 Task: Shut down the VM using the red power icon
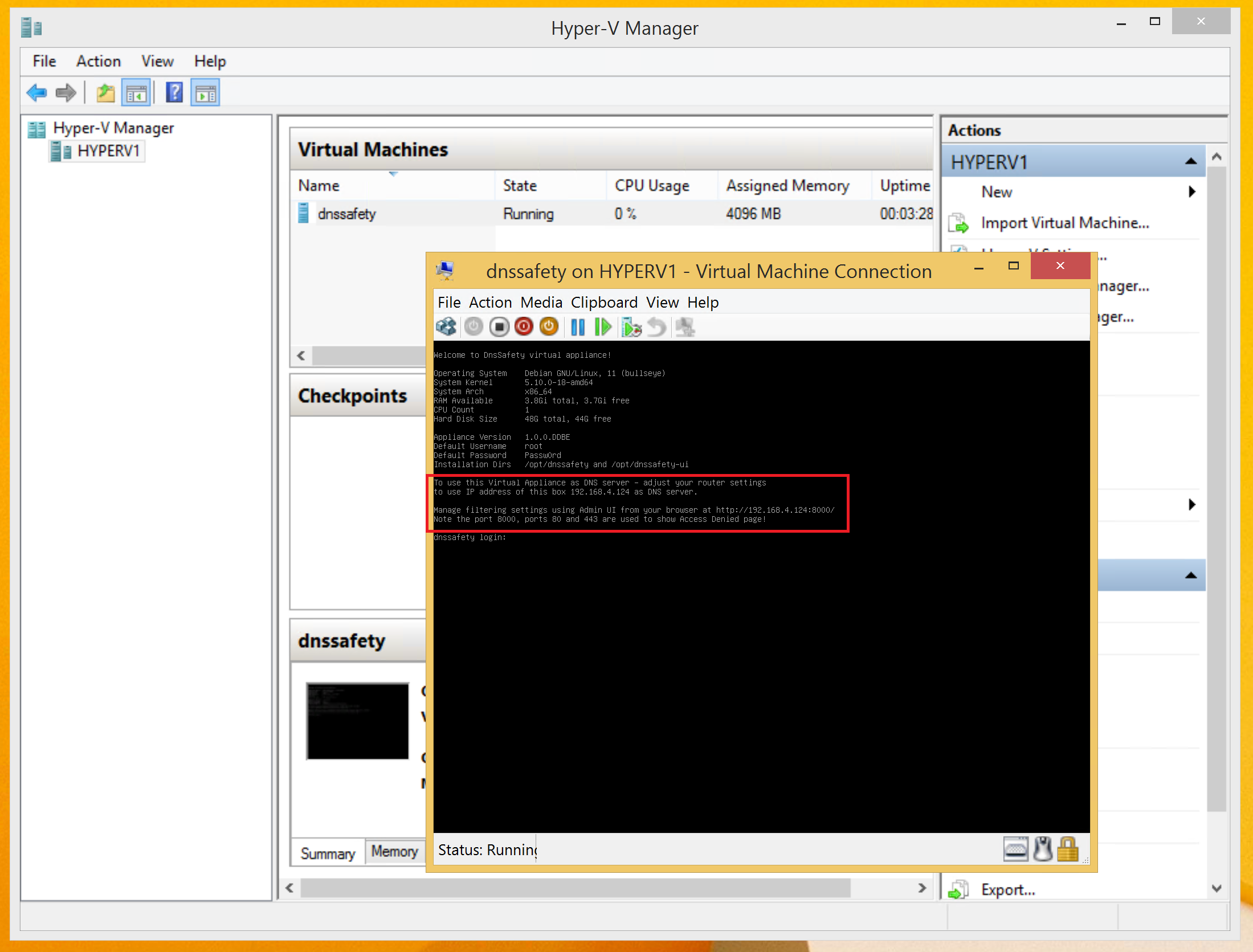pos(524,327)
